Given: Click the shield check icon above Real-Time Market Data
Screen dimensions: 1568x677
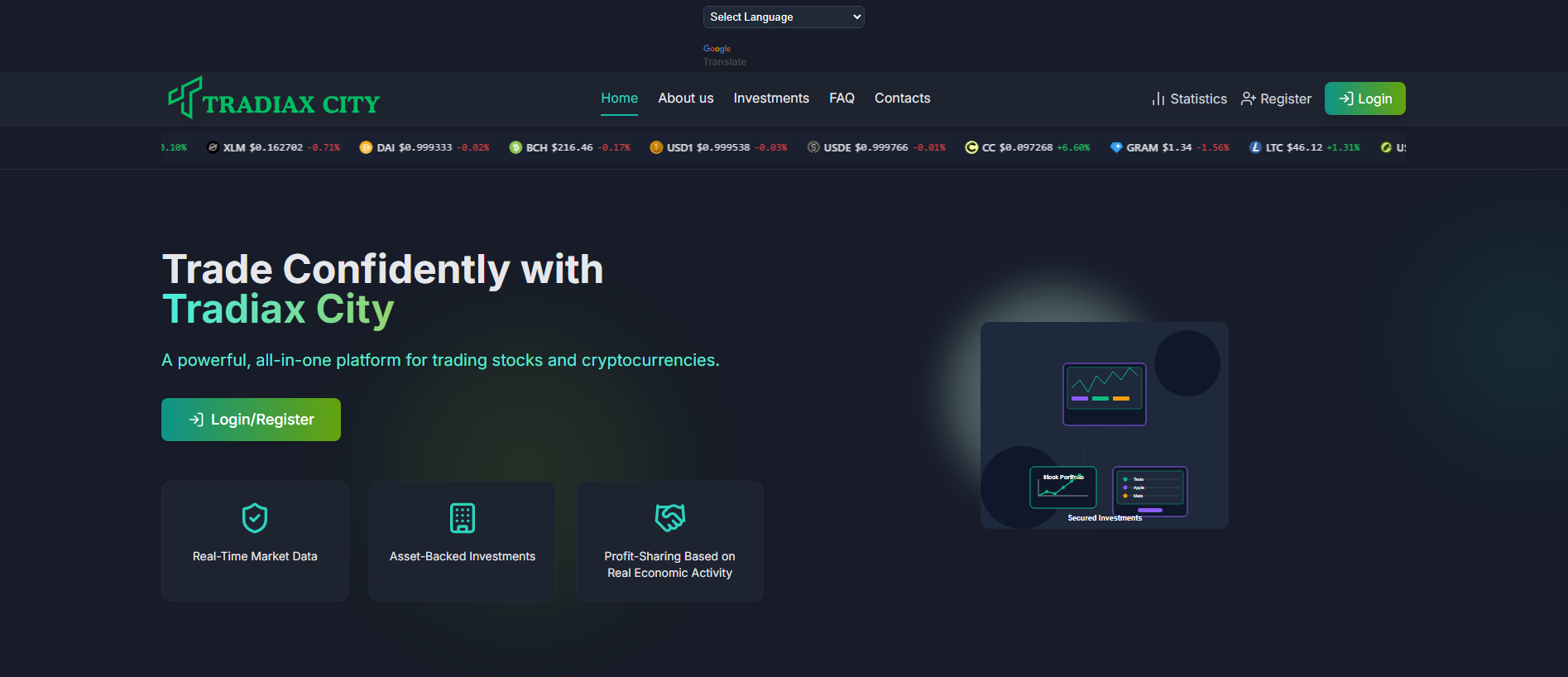Looking at the screenshot, I should click(255, 518).
